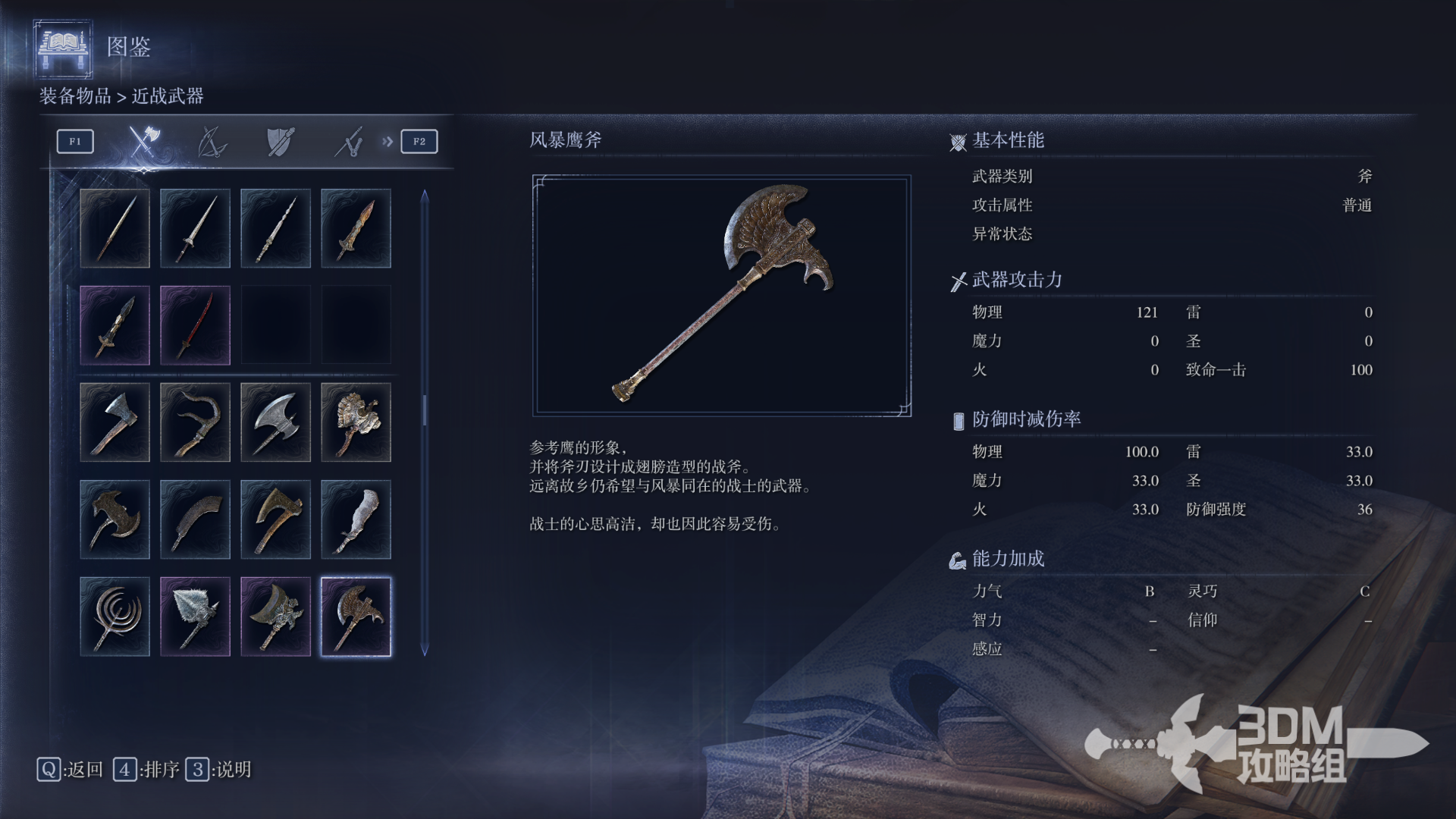Screen dimensions: 1456x819
Task: Select the melee weapons crossed-axe tab
Action: coord(143,141)
